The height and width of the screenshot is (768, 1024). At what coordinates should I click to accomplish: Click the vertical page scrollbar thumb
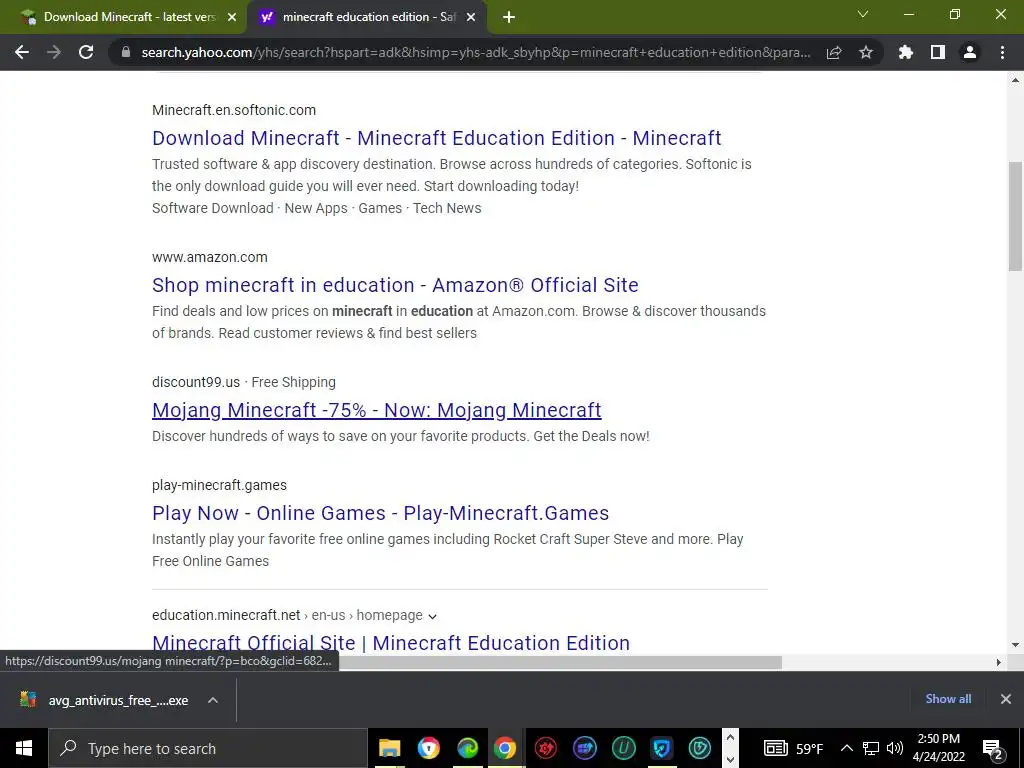[x=1015, y=216]
